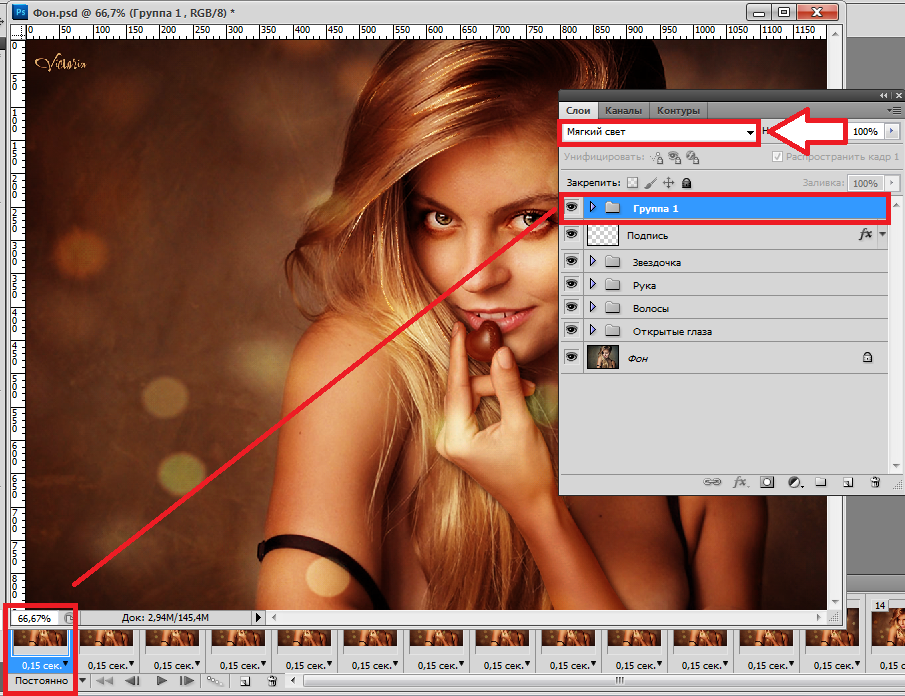Click the Layers panel scroll down arrow
905x696 pixels.
click(x=896, y=466)
